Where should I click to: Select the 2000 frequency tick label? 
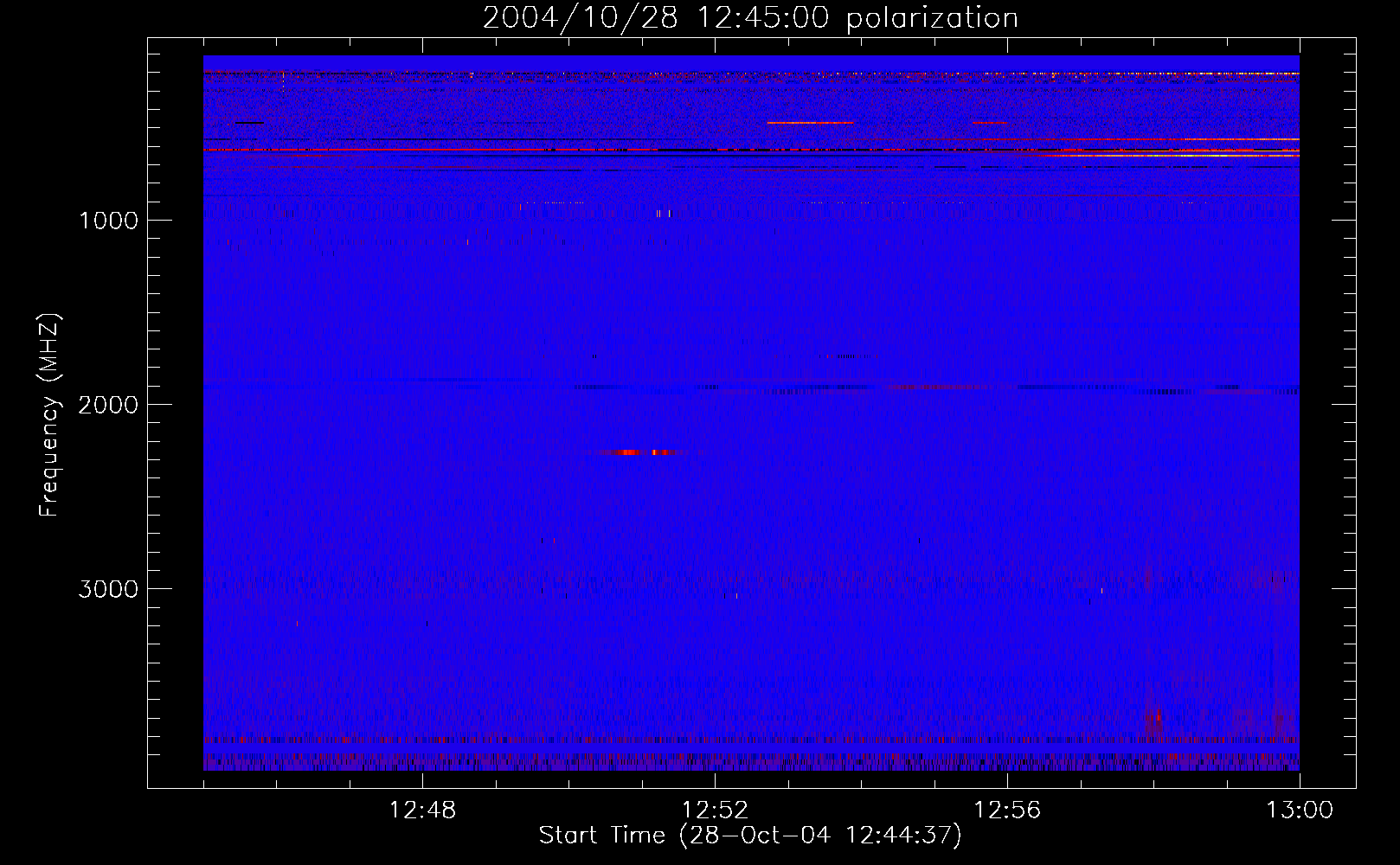[108, 405]
